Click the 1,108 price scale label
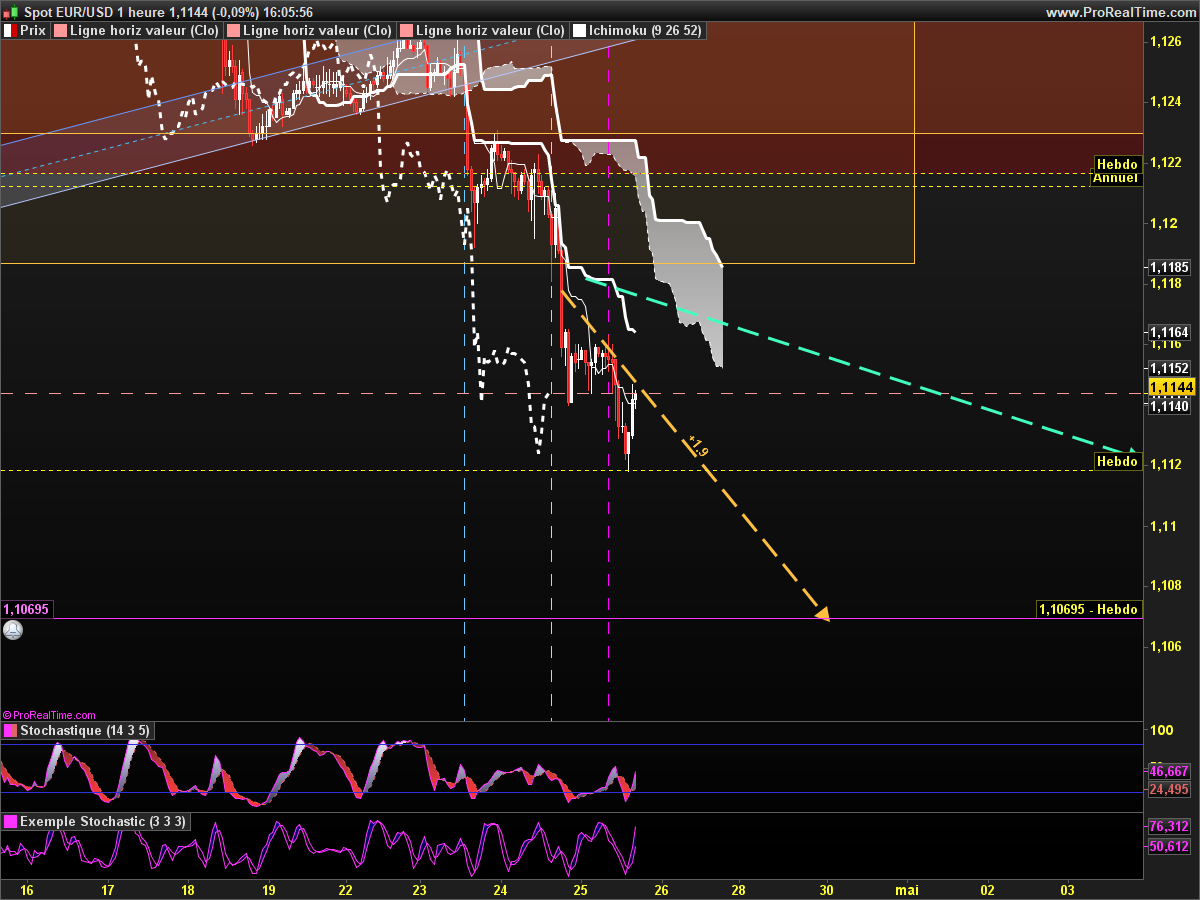The image size is (1200, 900). 1166,586
